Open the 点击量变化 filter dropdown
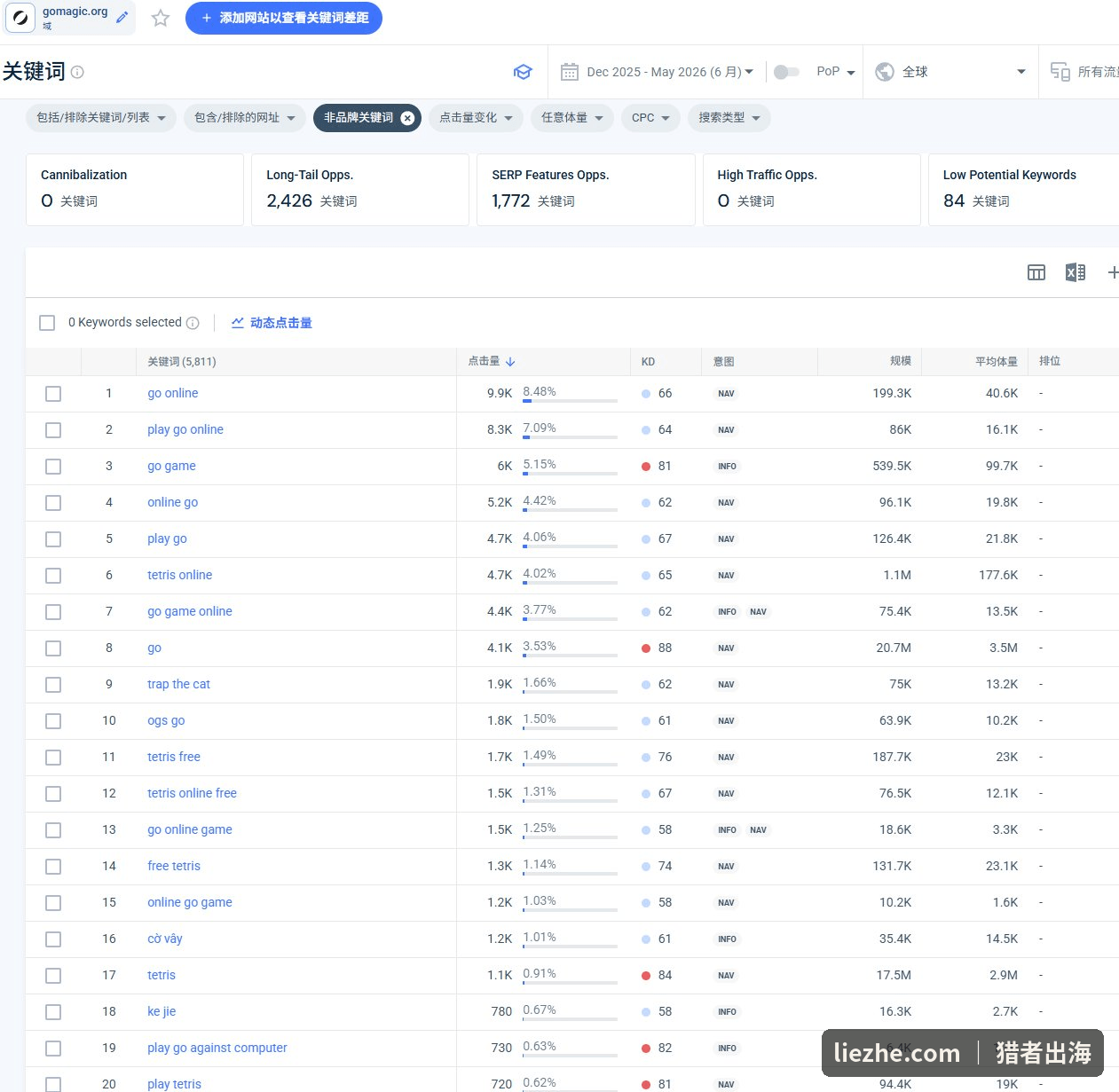 tap(476, 118)
